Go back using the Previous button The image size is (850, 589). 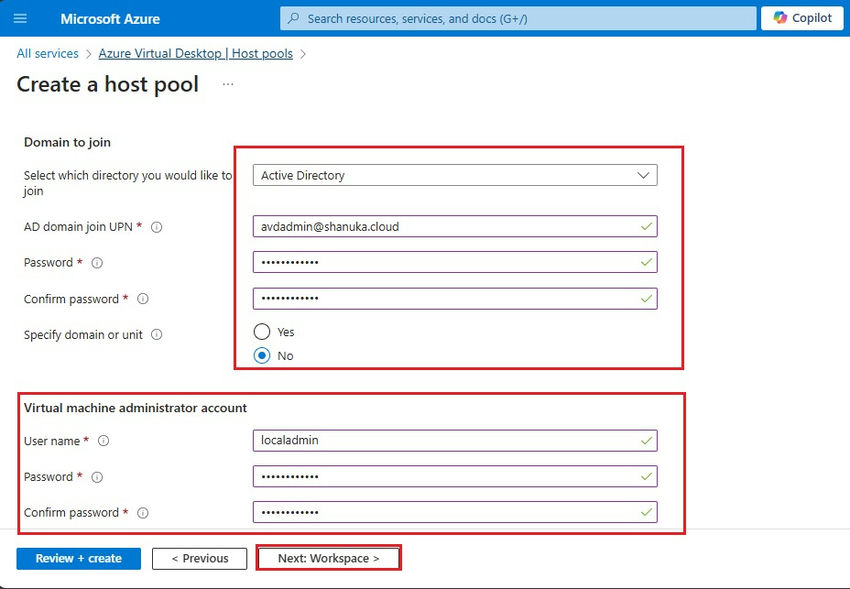[x=199, y=558]
